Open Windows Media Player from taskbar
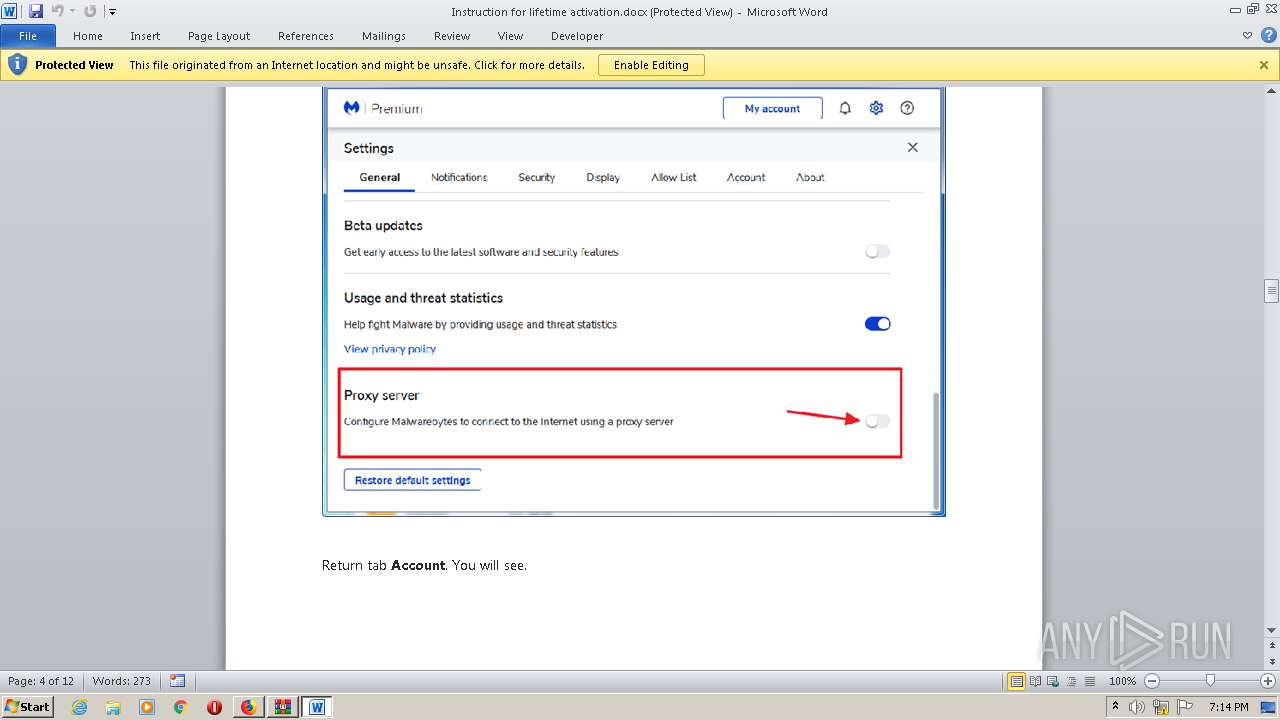The image size is (1280, 720). click(x=147, y=707)
